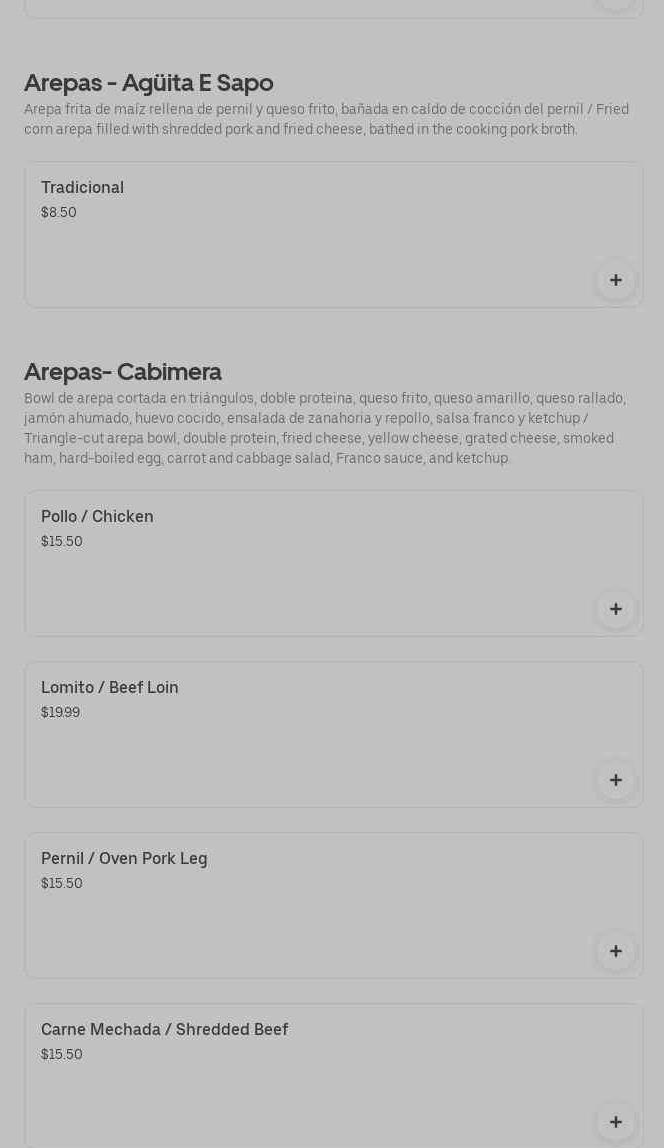Viewport: 664px width, 1148px height.
Task: Open the Tradicional item title
Action: point(82,188)
